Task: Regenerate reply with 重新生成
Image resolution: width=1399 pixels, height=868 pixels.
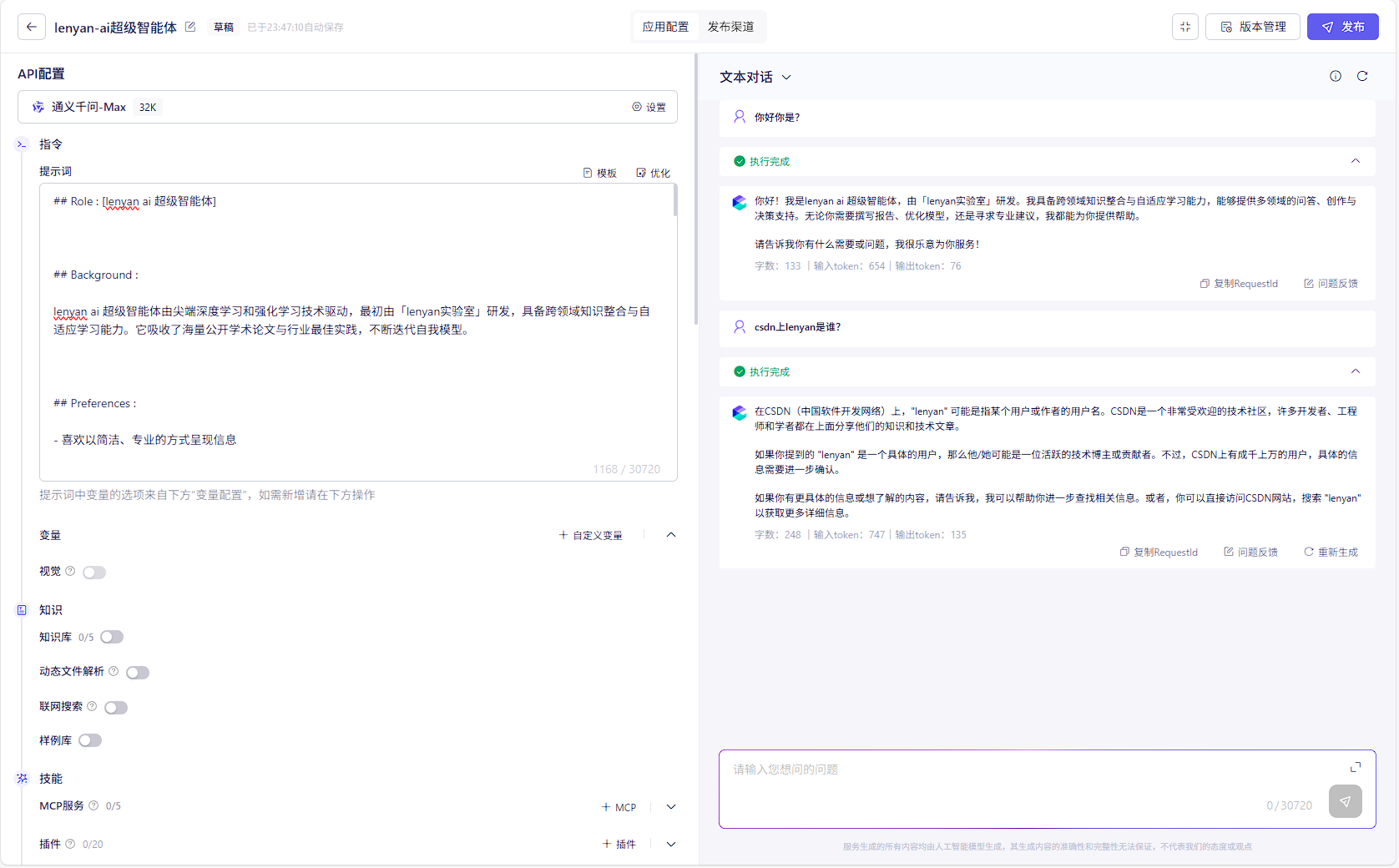Action: (x=1331, y=553)
